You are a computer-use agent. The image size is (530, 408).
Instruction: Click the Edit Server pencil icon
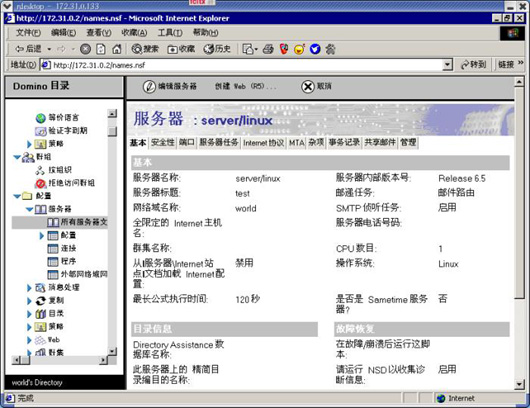(x=149, y=87)
